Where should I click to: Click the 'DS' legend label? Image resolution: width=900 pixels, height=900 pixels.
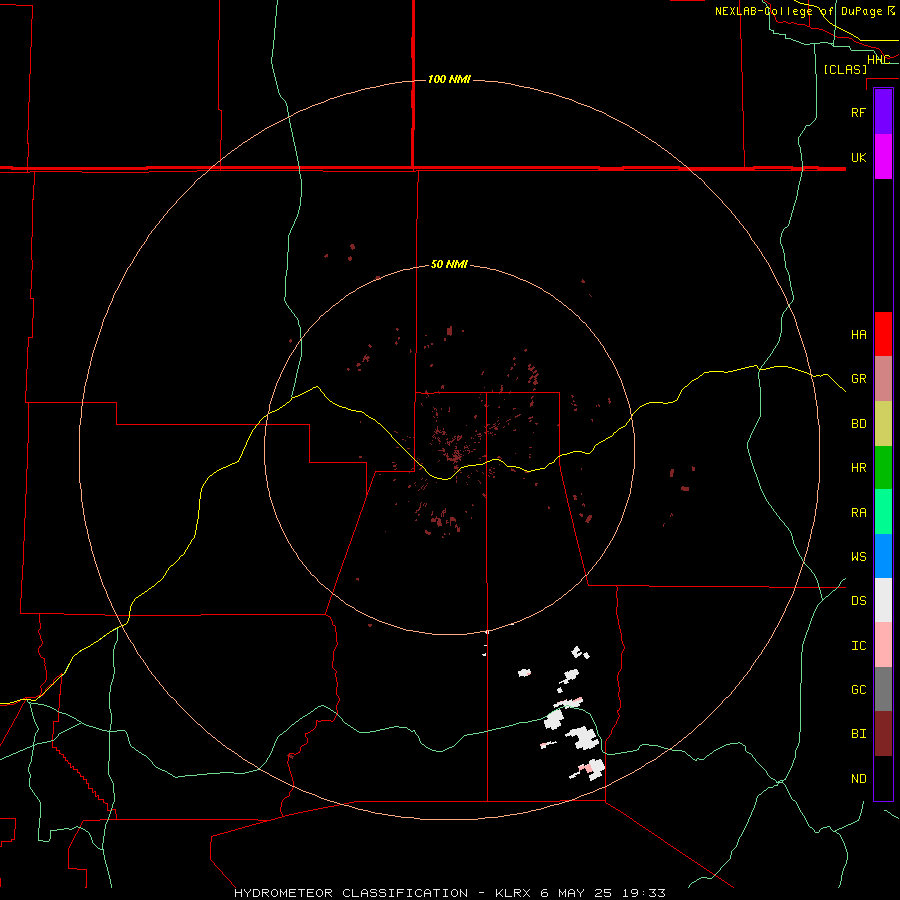pos(859,601)
